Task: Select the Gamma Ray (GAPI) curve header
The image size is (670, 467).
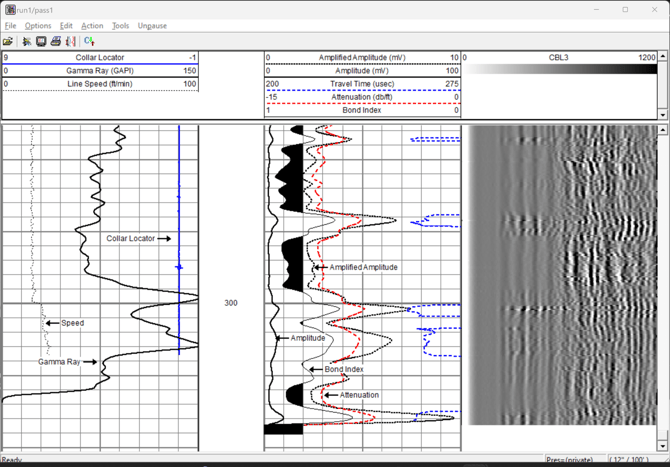Action: pyautogui.click(x=100, y=71)
